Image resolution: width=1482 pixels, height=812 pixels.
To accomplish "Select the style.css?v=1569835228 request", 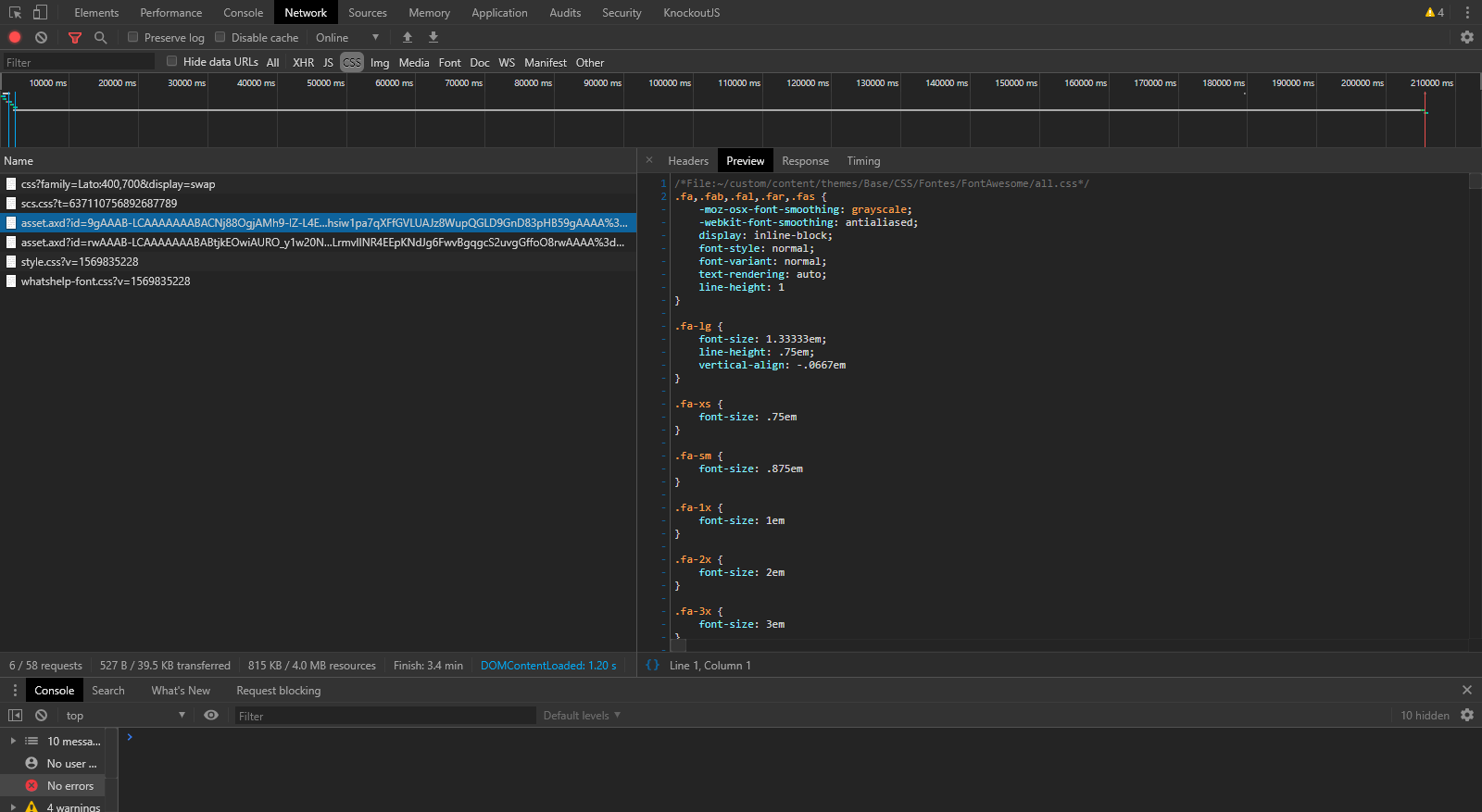I will [318, 261].
